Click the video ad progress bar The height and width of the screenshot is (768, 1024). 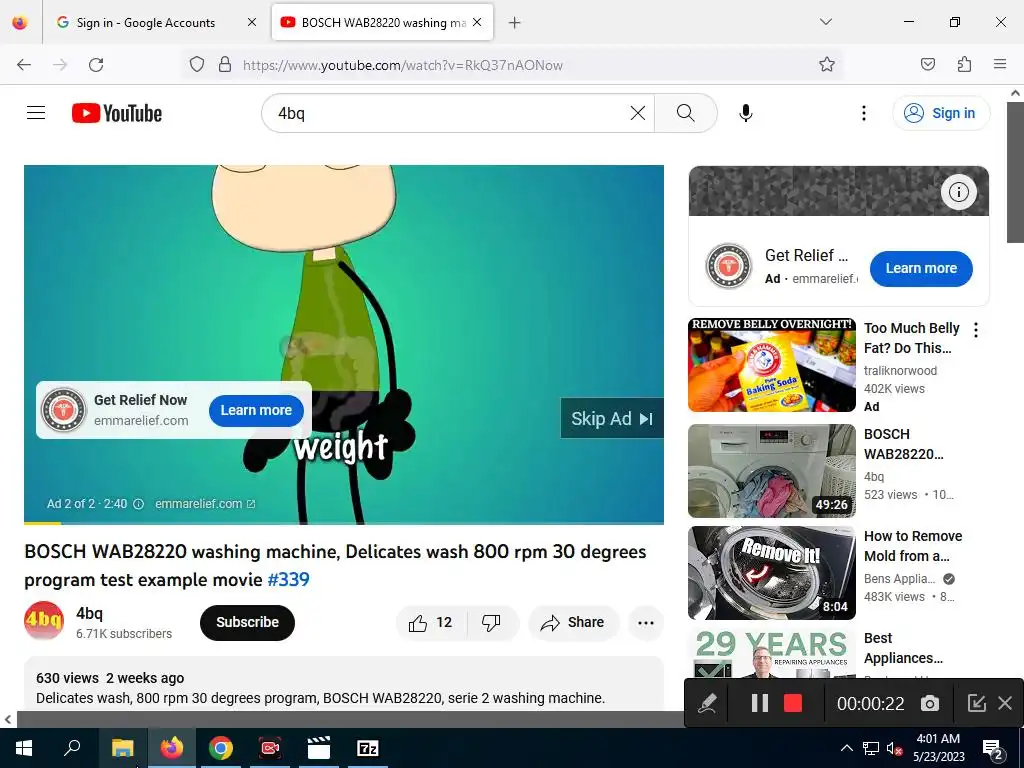[x=344, y=522]
